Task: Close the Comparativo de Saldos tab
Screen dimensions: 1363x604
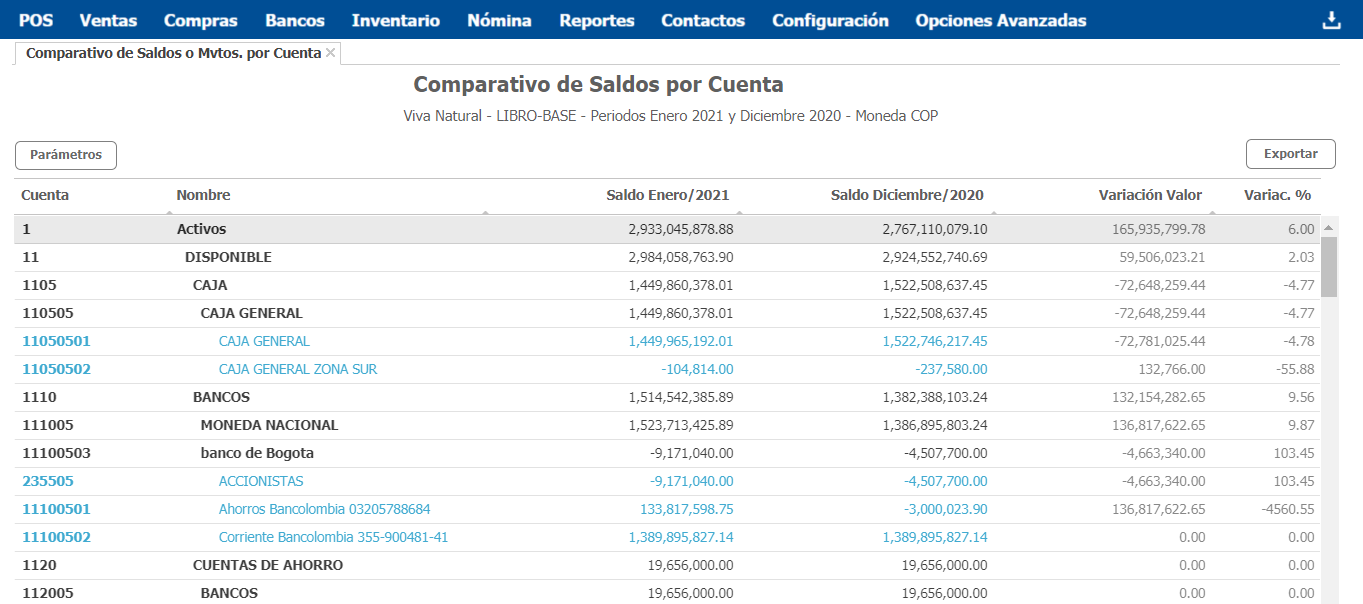Action: coord(330,53)
